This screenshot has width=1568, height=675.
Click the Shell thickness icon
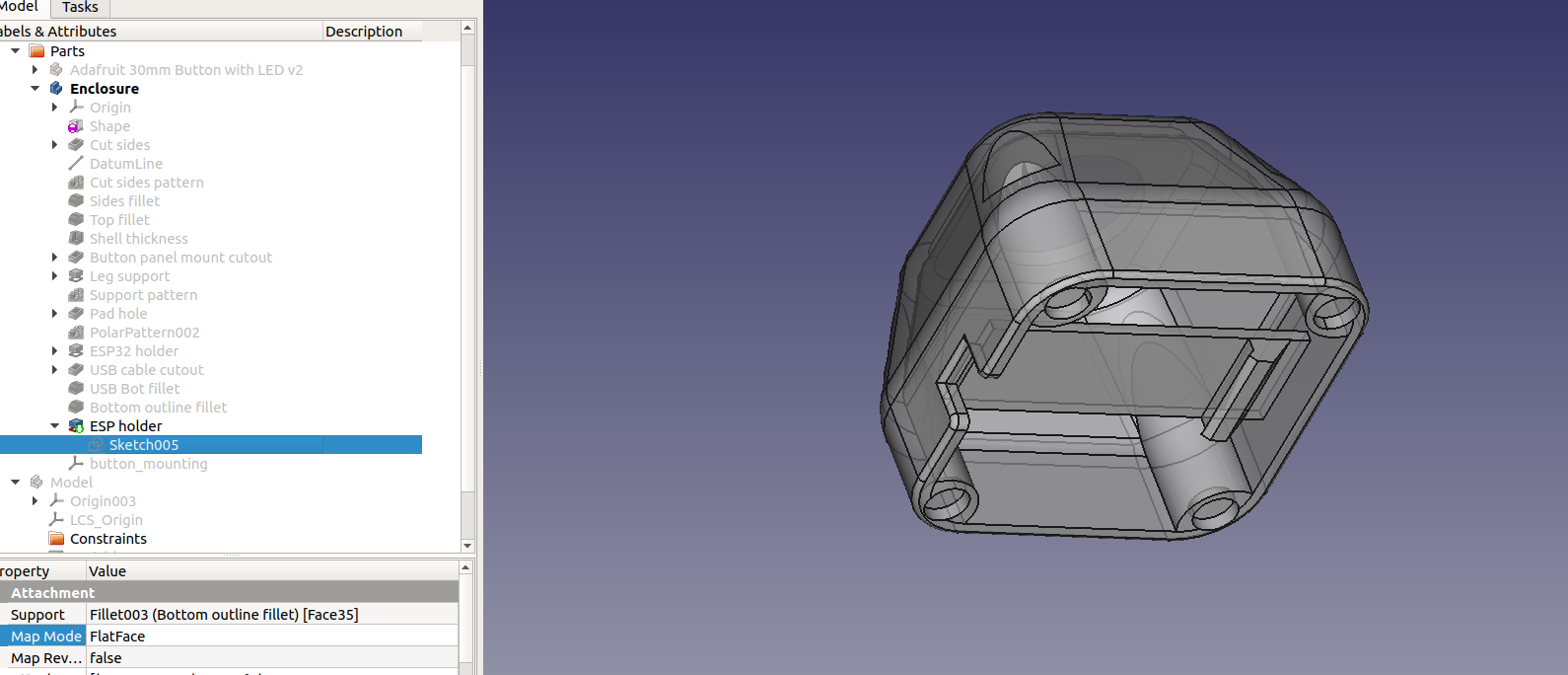(76, 239)
